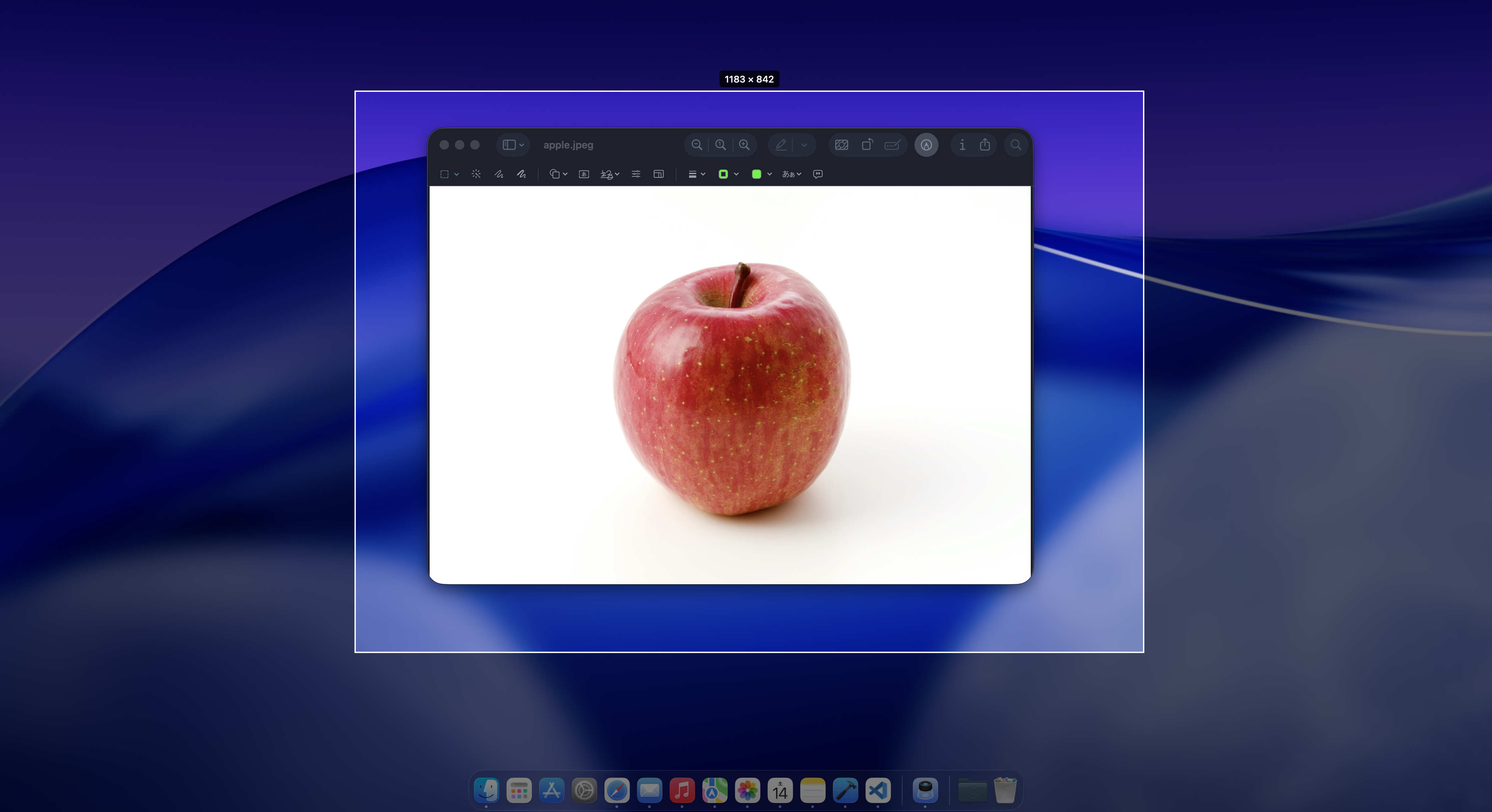
Task: Toggle the highlight pen mode
Action: pyautogui.click(x=780, y=145)
